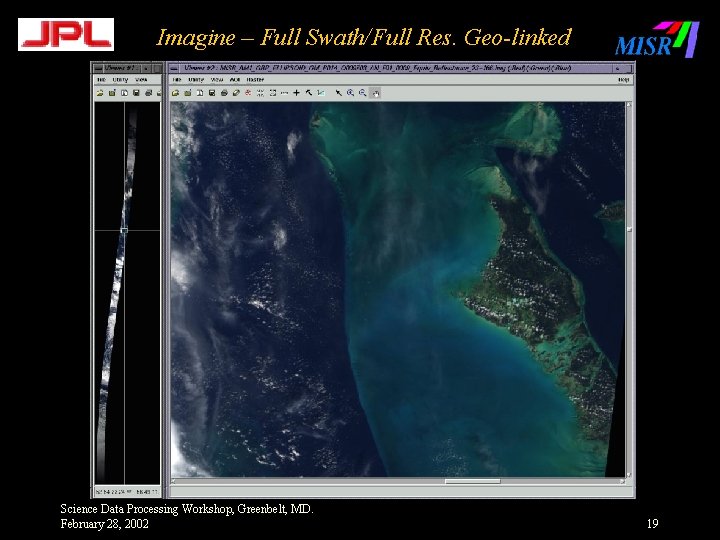Click the MISR logo on the slide

pyautogui.click(x=657, y=39)
